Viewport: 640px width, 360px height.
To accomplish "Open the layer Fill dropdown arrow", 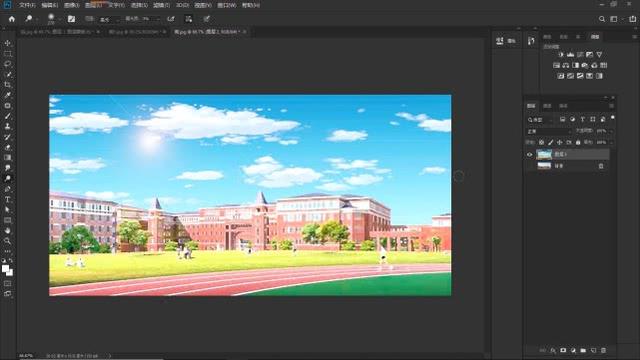I will click(x=611, y=142).
